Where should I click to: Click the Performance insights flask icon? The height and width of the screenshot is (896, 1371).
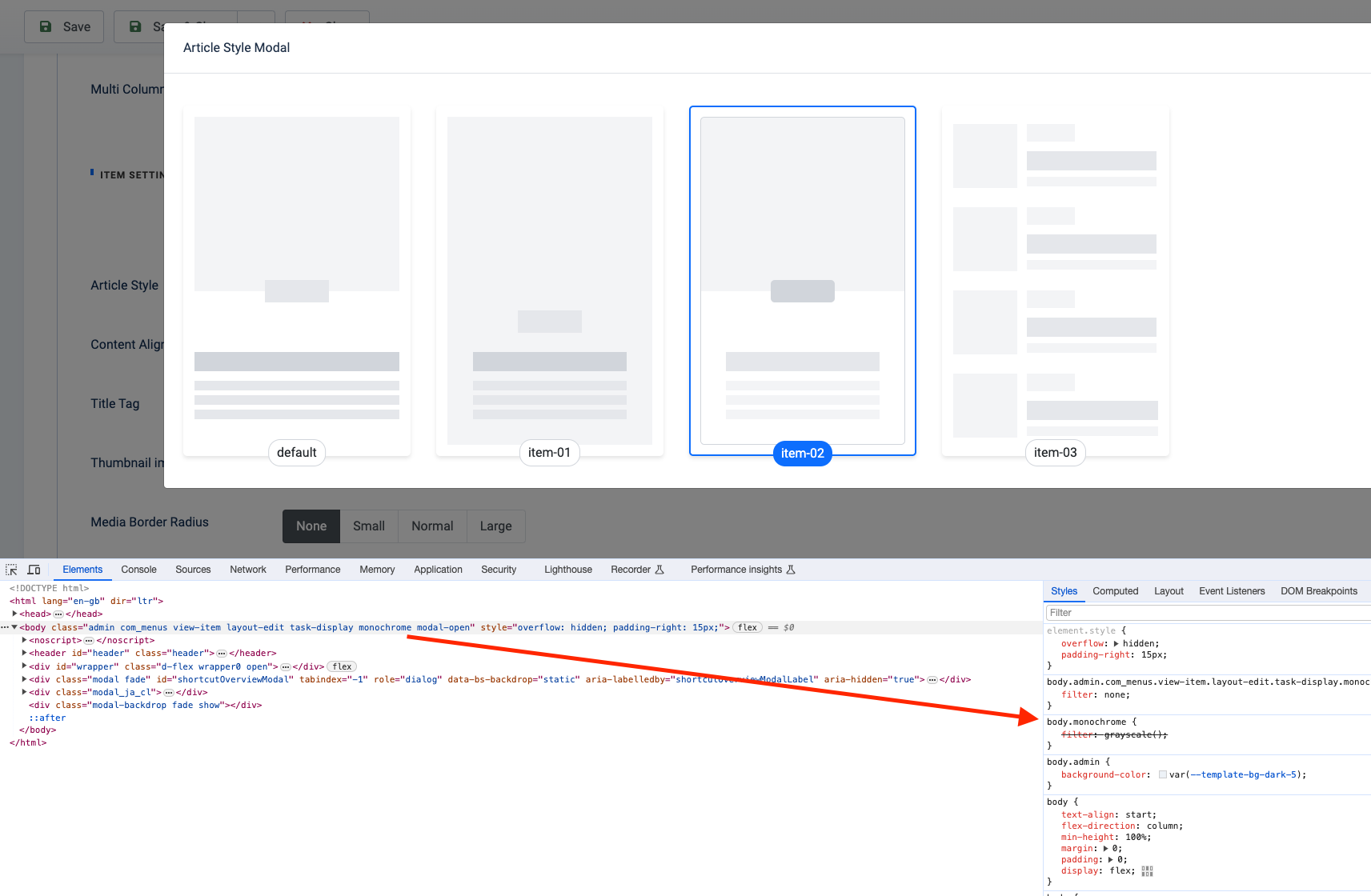(x=791, y=570)
